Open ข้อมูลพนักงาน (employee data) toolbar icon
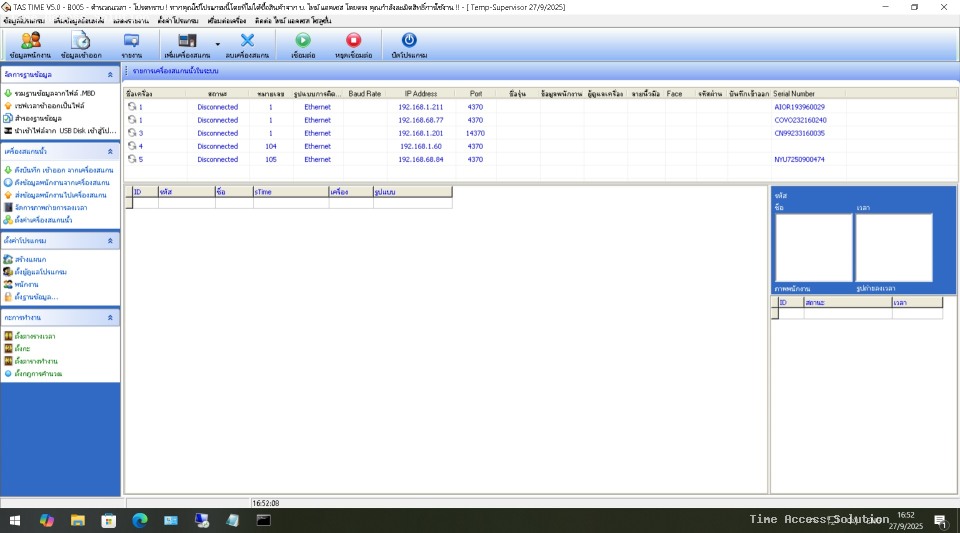This screenshot has width=960, height=533. [x=30, y=44]
